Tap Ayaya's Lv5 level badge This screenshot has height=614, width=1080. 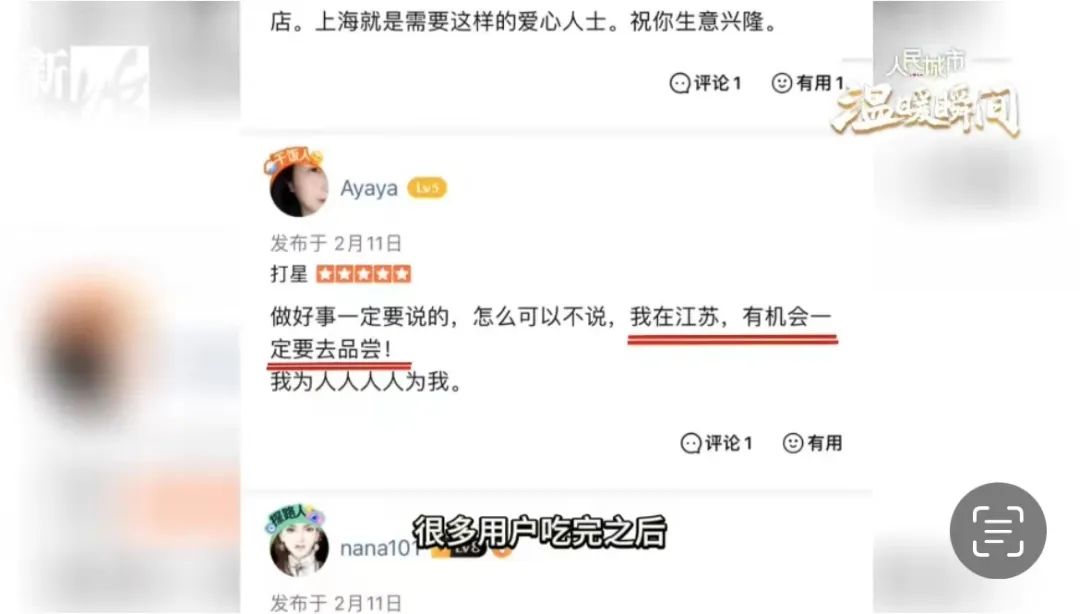coord(427,187)
